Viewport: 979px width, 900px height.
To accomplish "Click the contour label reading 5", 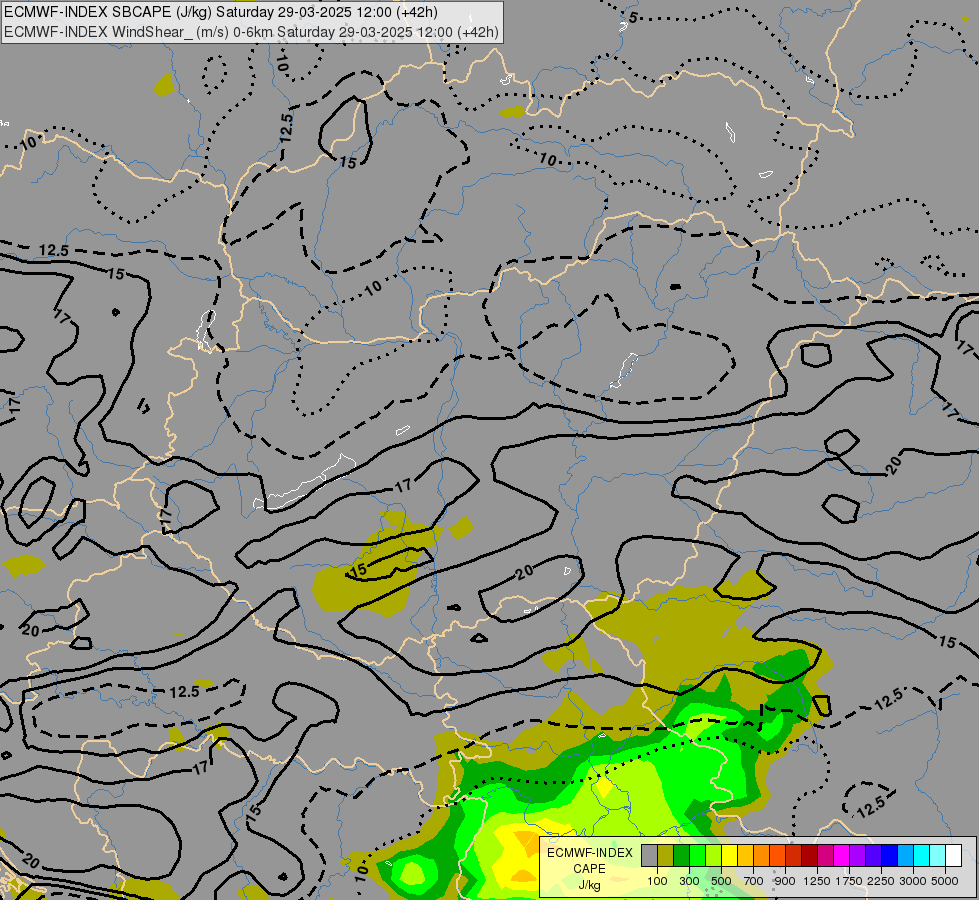I will tap(633, 17).
